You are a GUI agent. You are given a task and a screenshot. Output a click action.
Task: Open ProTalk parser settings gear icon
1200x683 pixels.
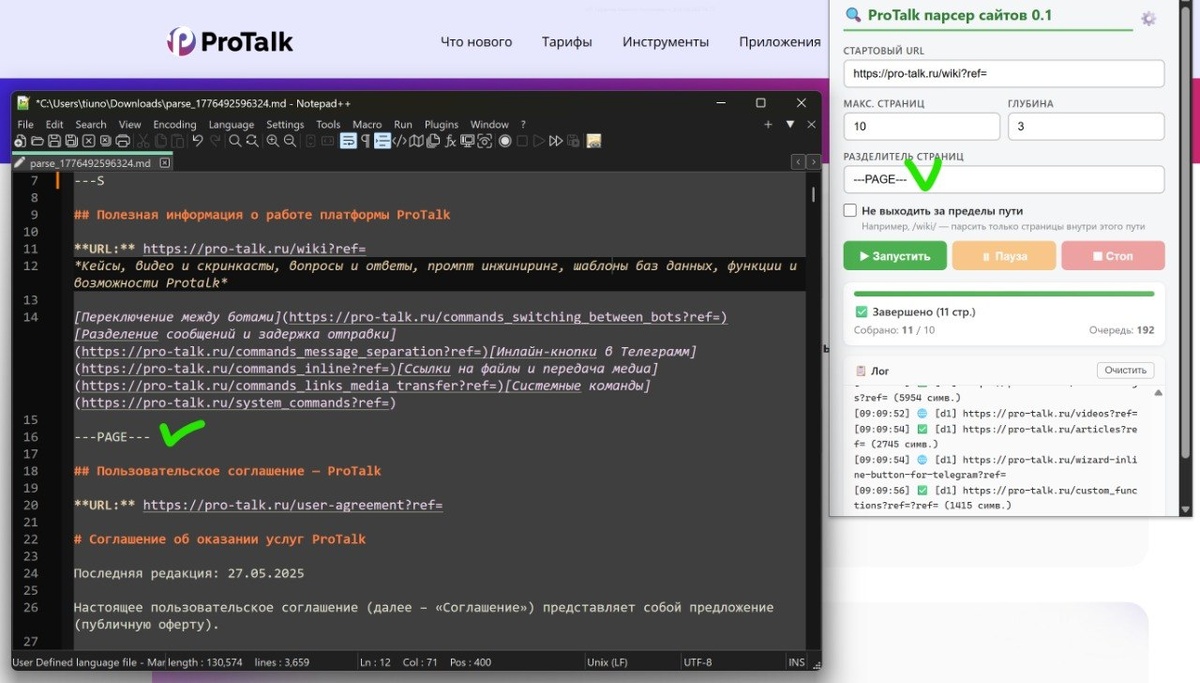pos(1148,19)
